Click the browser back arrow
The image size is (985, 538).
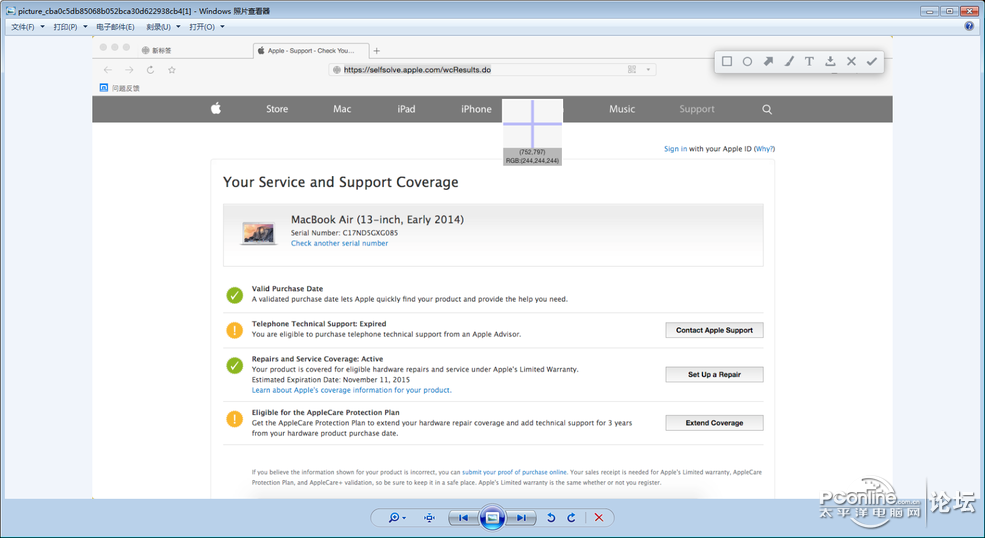click(108, 70)
